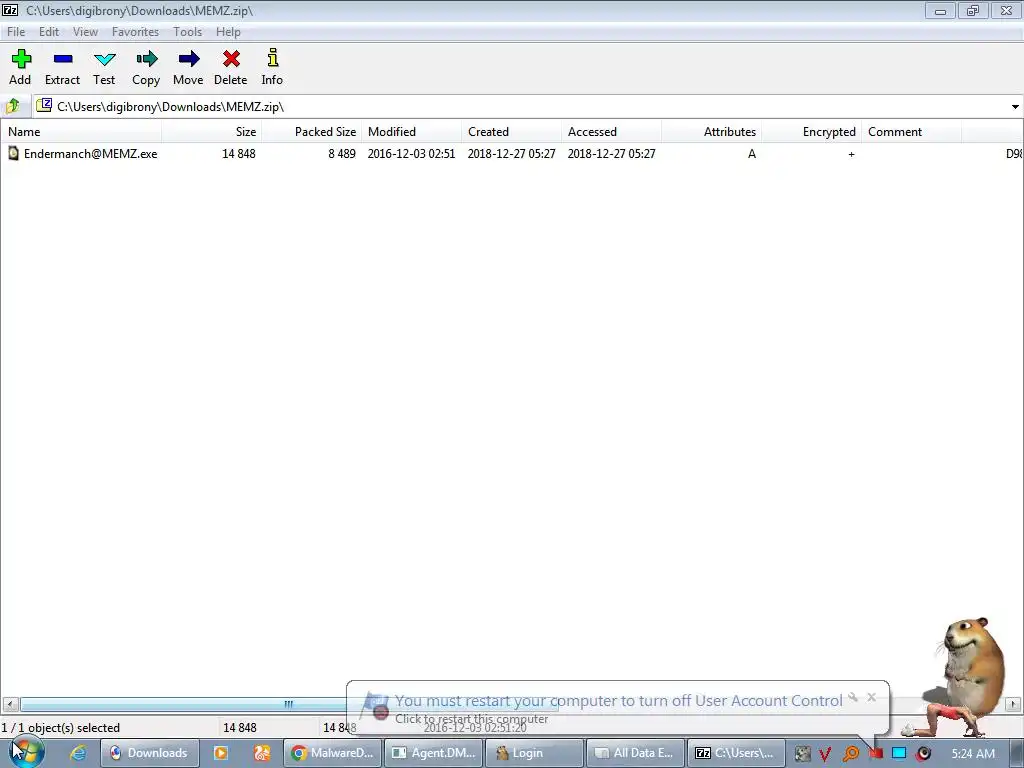Switch to All Data E... taskbar window

(635, 753)
